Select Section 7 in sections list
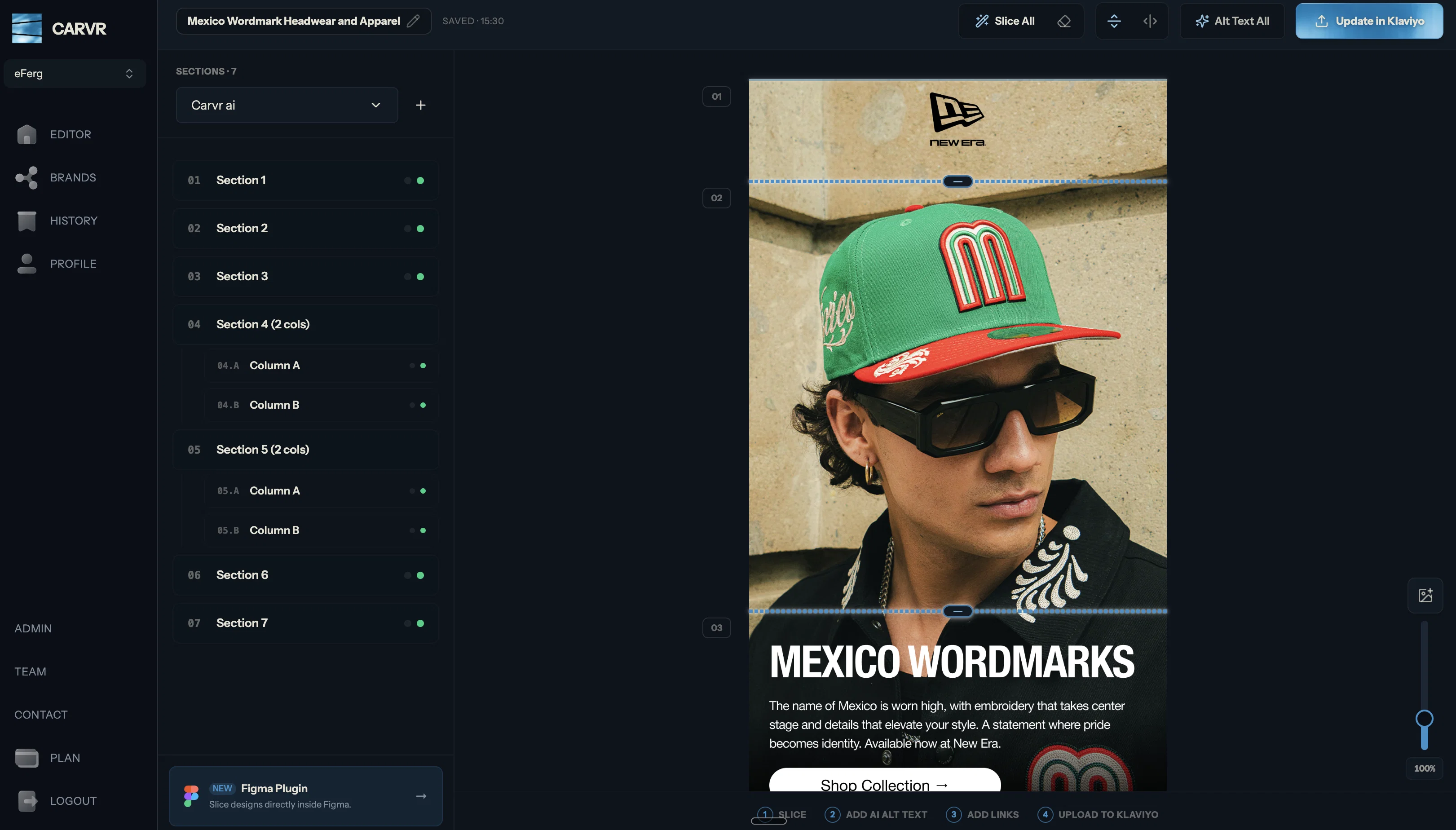The width and height of the screenshot is (1456, 830). point(305,623)
